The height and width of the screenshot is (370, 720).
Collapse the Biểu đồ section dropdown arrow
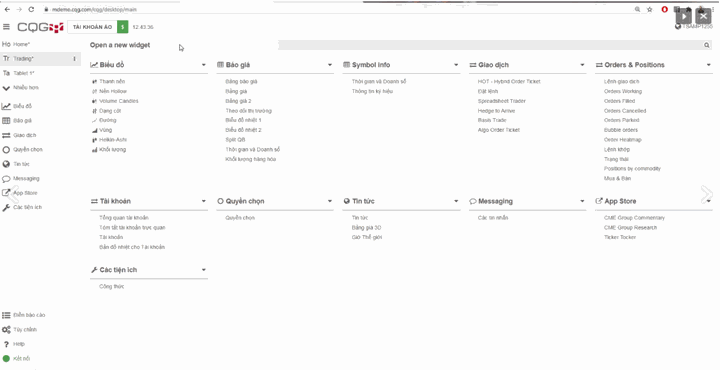point(203,65)
